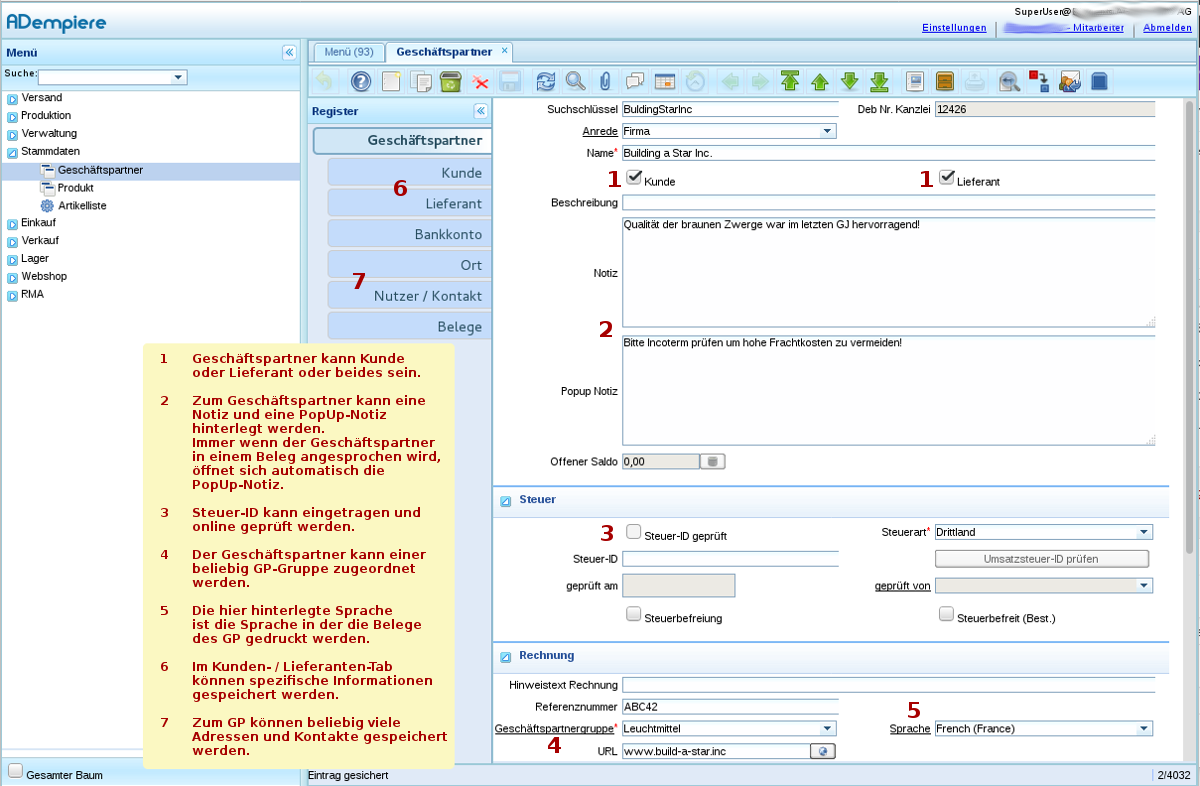Screen dimensions: 1200x786
Task: Collapse the Steuer section
Action: tap(506, 500)
